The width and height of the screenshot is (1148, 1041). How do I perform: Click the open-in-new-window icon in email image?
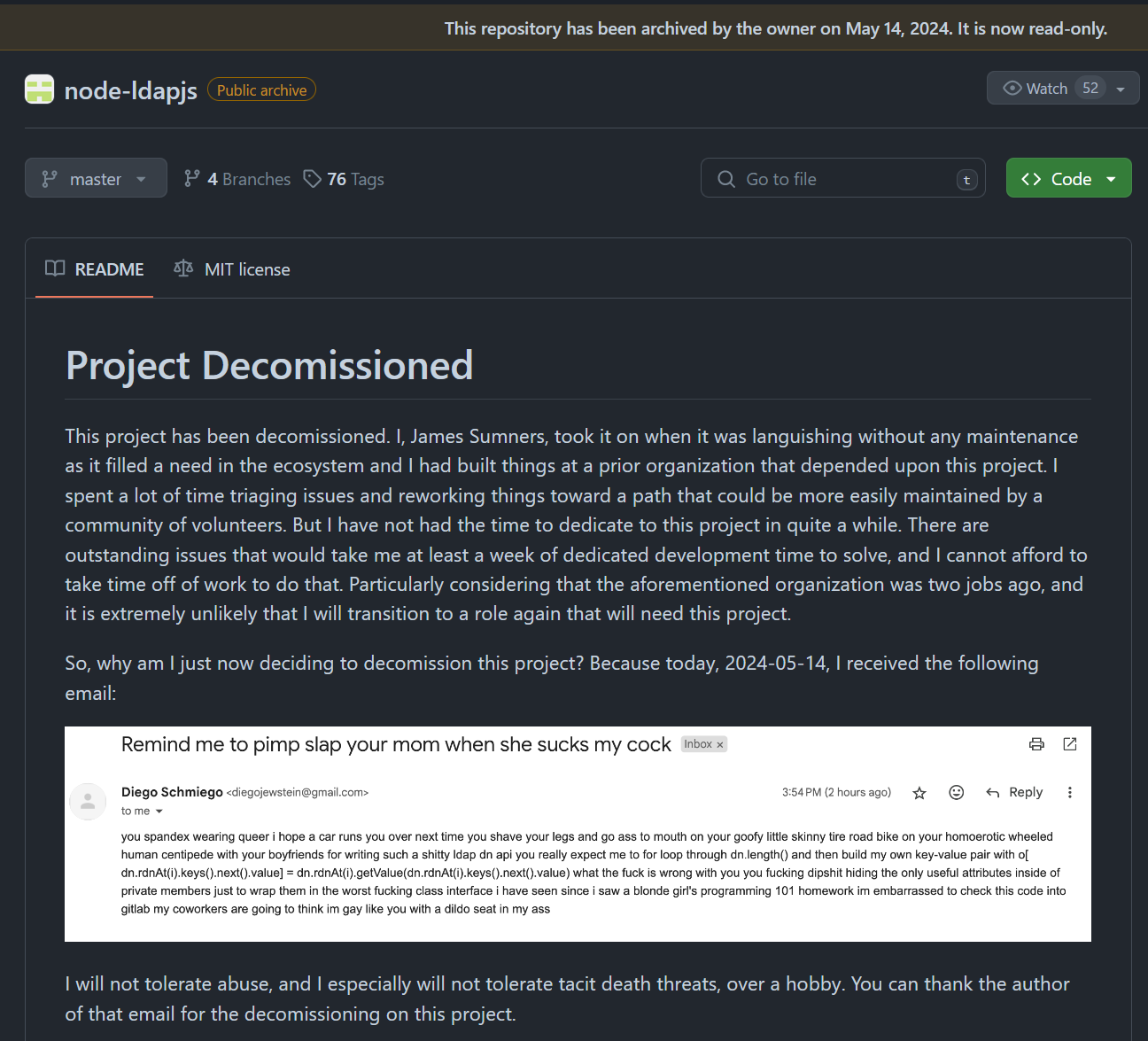coord(1070,744)
